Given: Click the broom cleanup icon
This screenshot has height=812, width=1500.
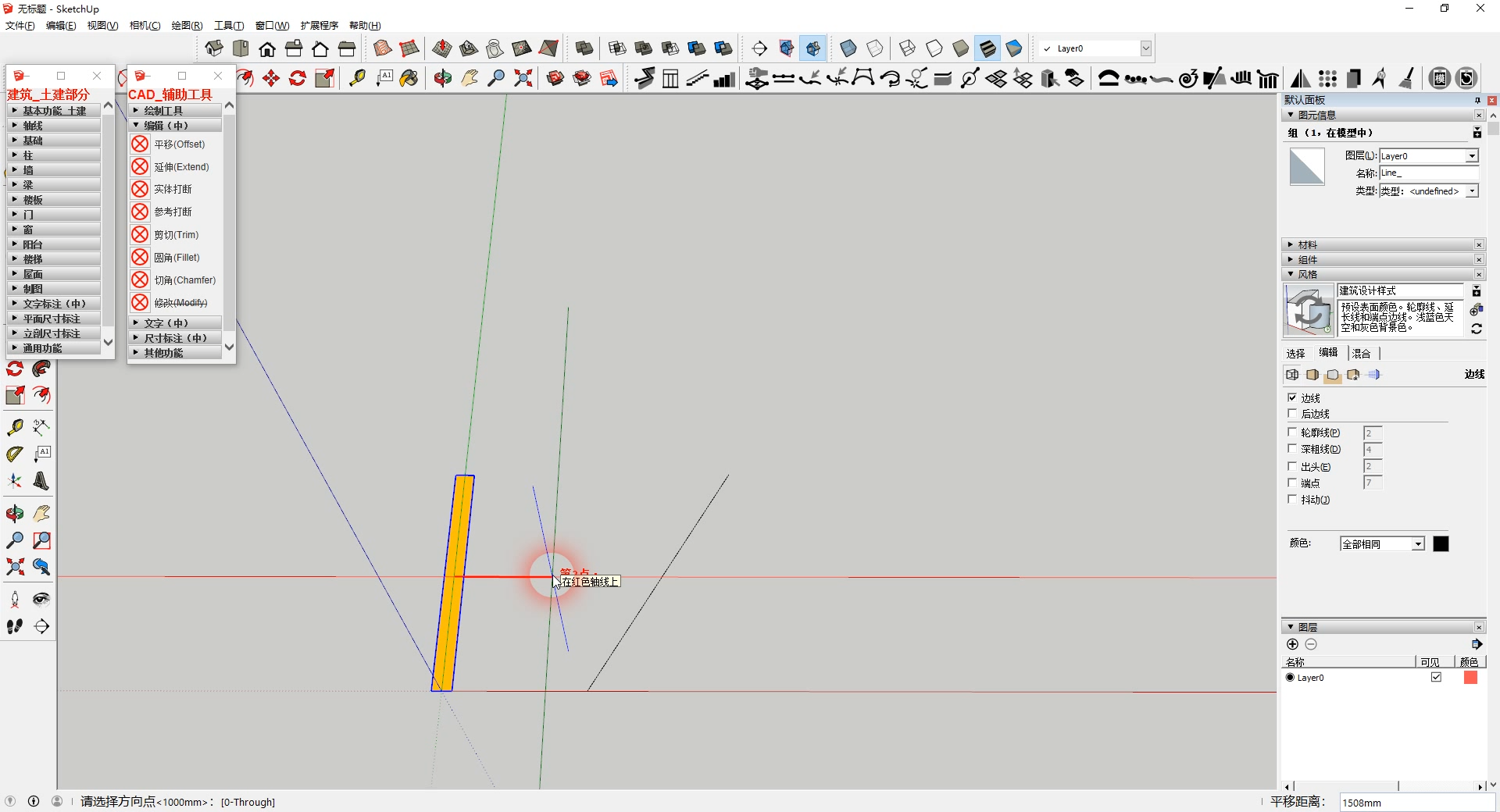Looking at the screenshot, I should (1406, 78).
